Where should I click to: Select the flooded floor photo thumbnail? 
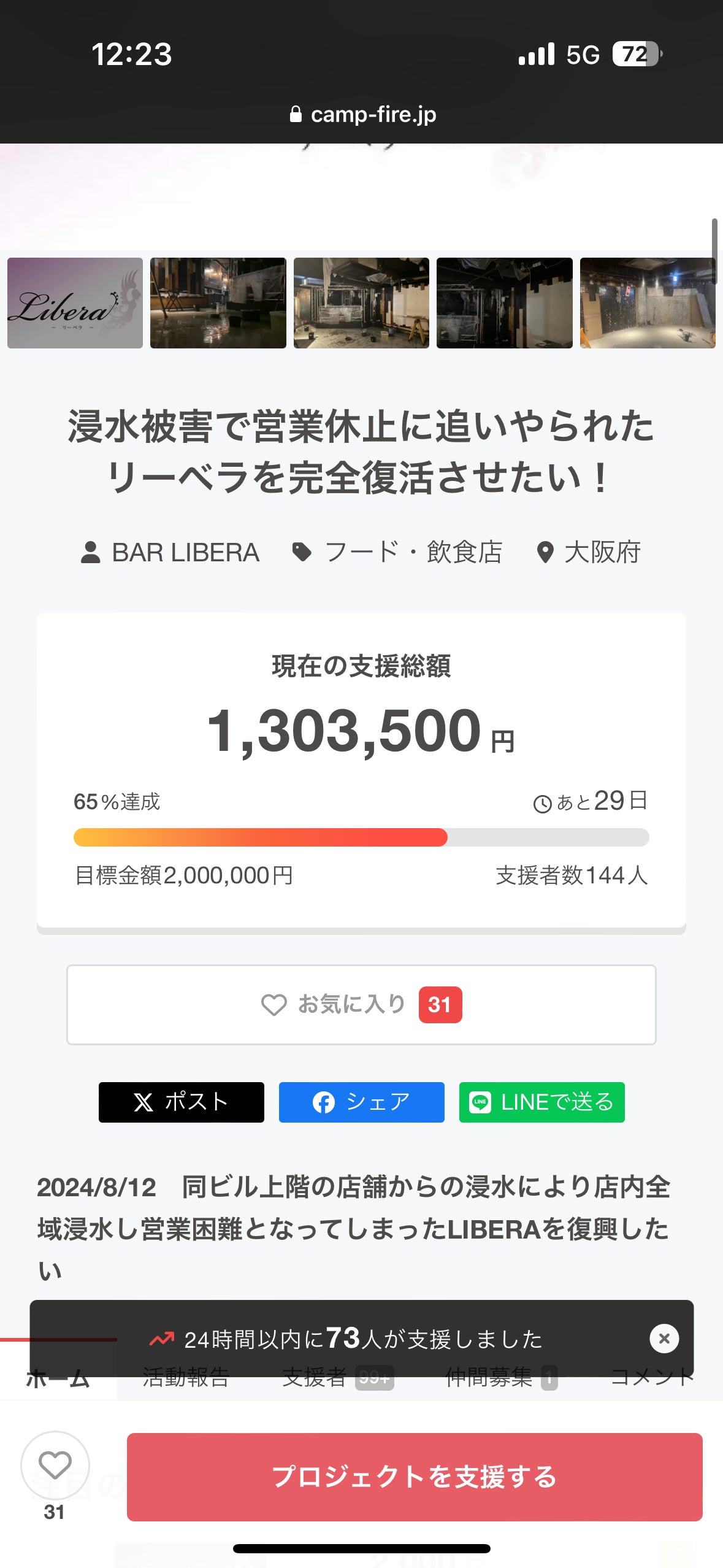218,303
